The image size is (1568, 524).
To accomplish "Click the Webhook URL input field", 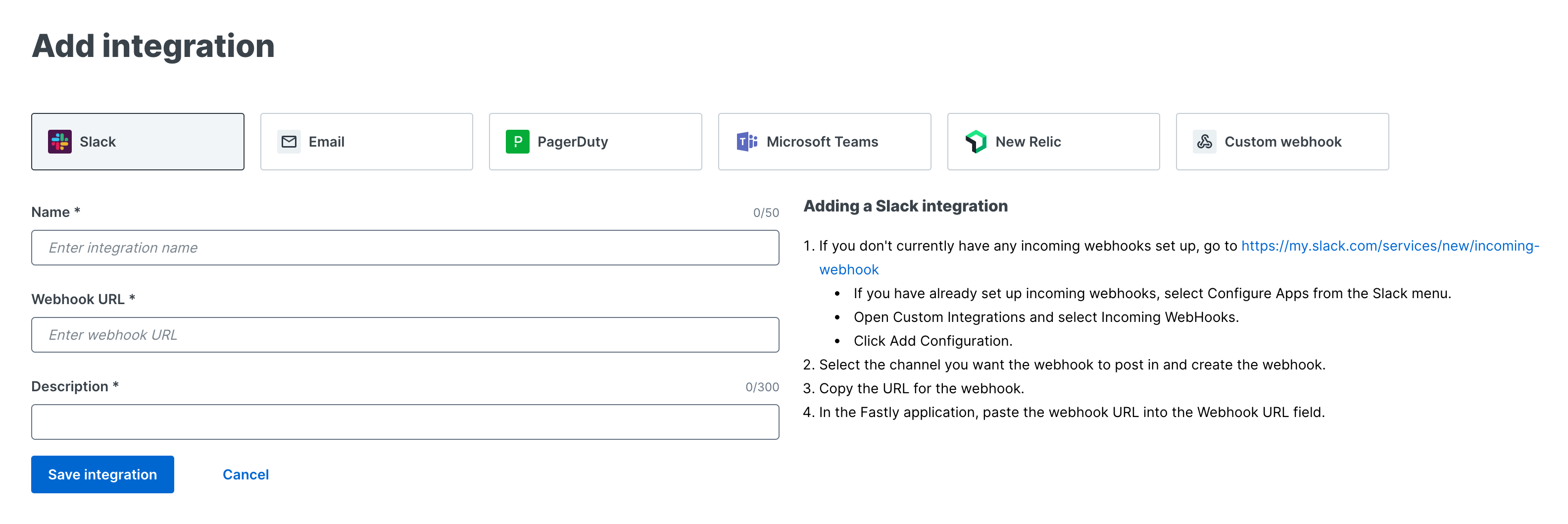I will click(405, 334).
